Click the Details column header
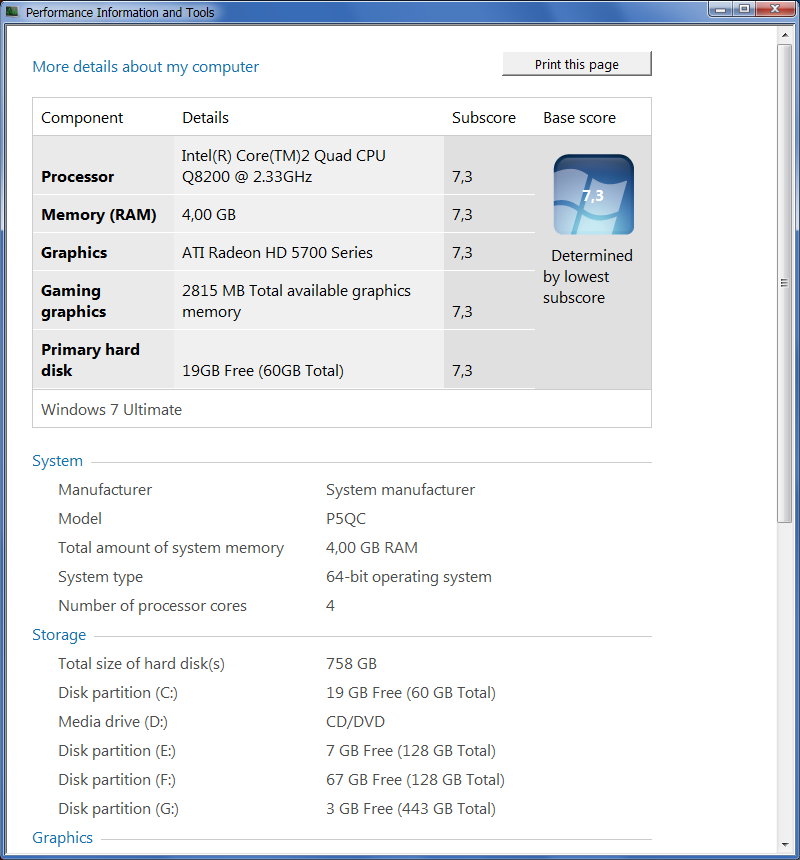The image size is (800, 860). (206, 117)
